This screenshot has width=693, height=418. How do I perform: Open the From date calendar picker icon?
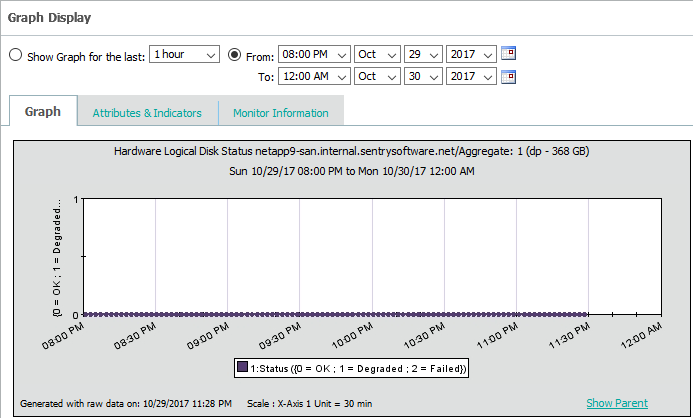(508, 54)
